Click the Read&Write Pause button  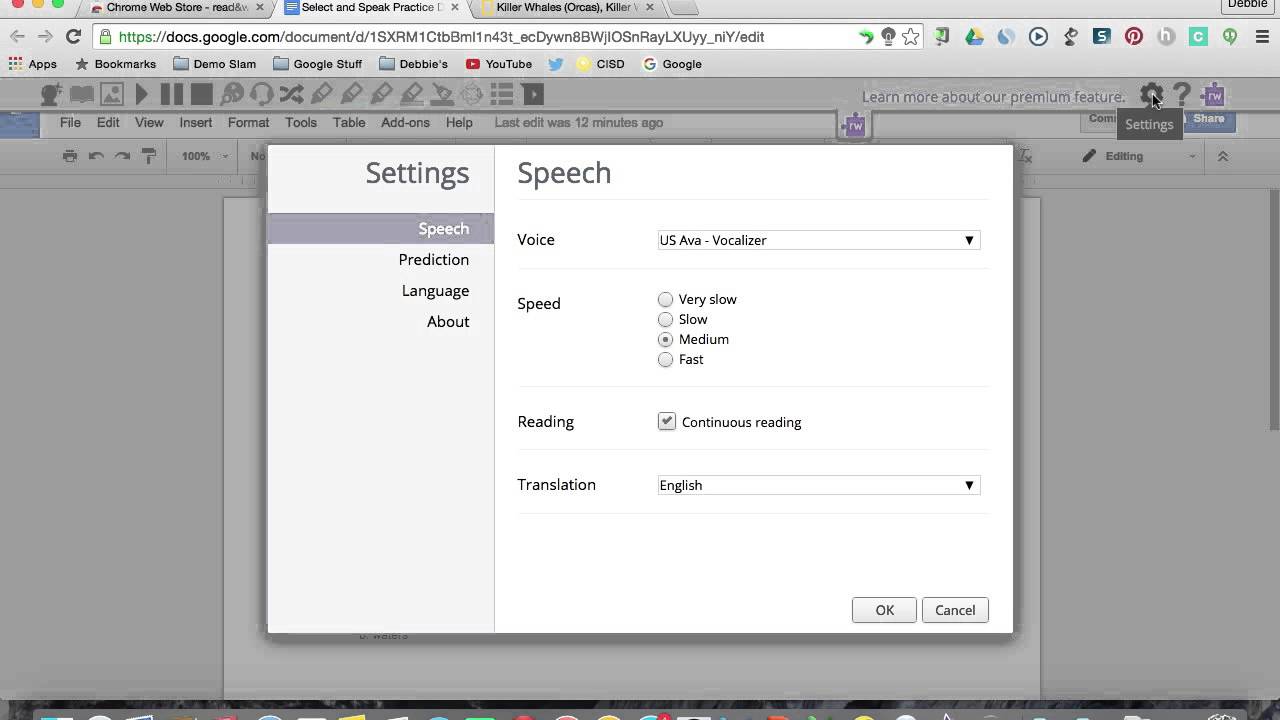click(172, 94)
